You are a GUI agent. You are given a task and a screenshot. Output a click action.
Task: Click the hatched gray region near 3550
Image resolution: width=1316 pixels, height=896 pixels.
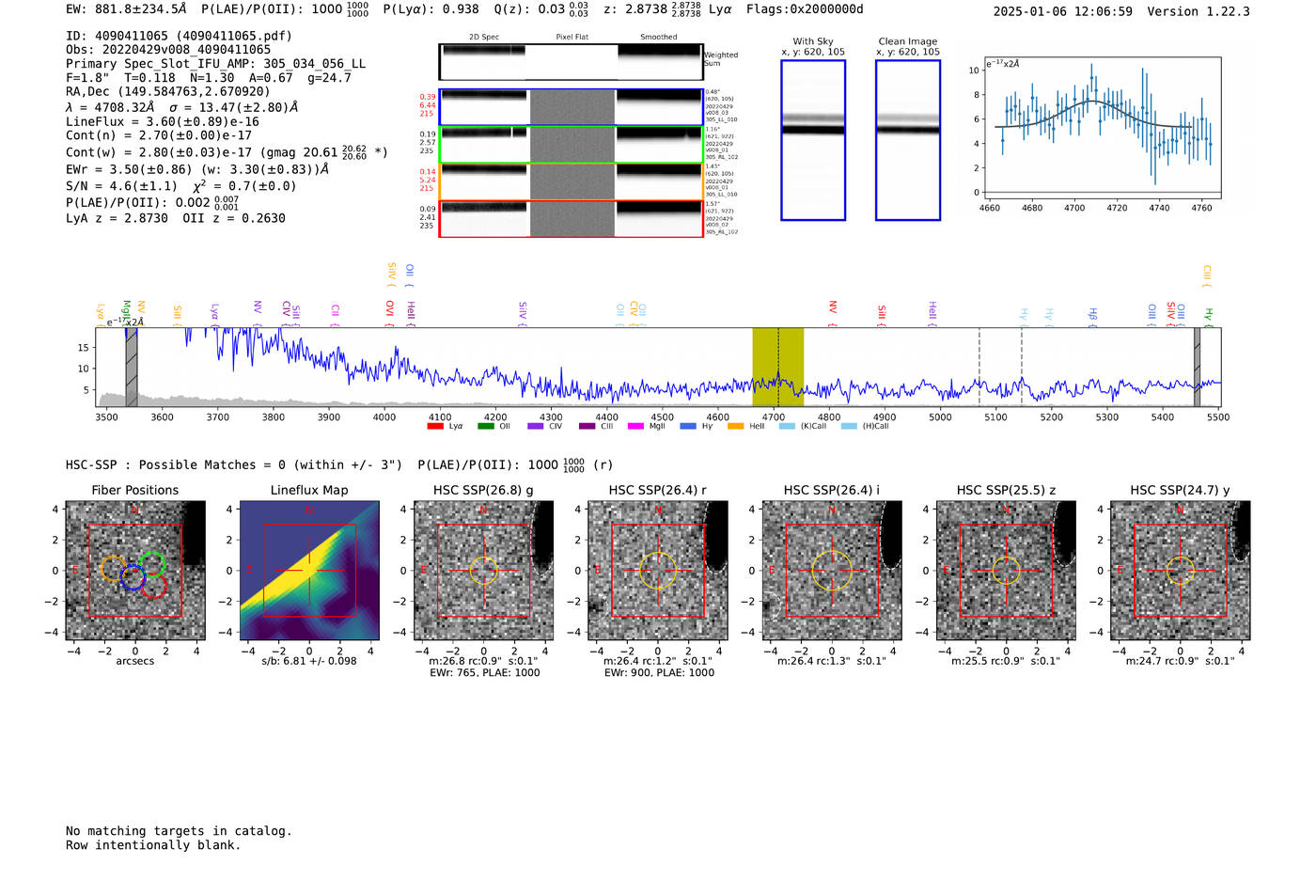pos(132,367)
